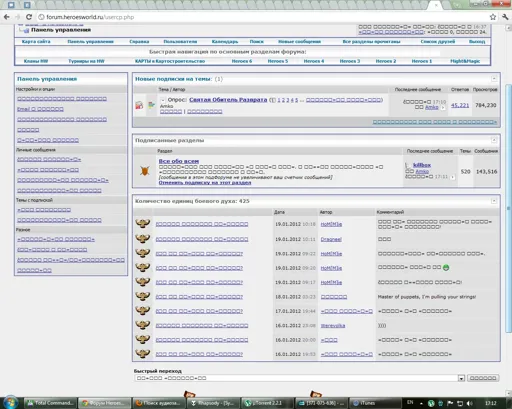Show hidden tray icons arrow
This screenshot has width=512, height=409.
421,403
